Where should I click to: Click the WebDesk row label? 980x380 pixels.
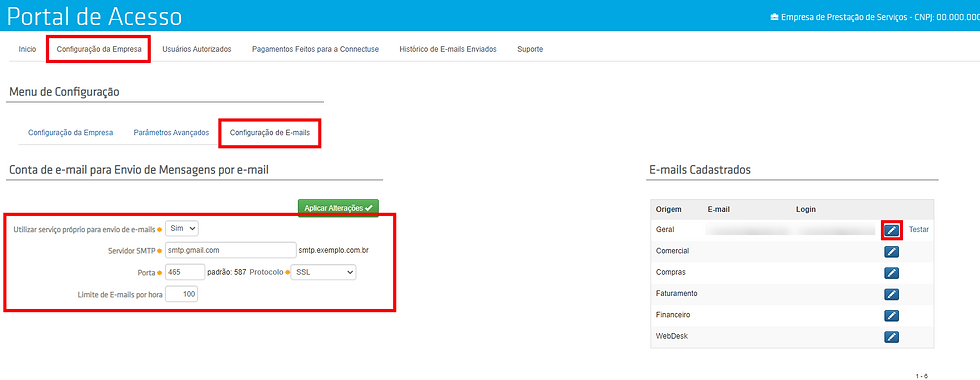(x=672, y=336)
